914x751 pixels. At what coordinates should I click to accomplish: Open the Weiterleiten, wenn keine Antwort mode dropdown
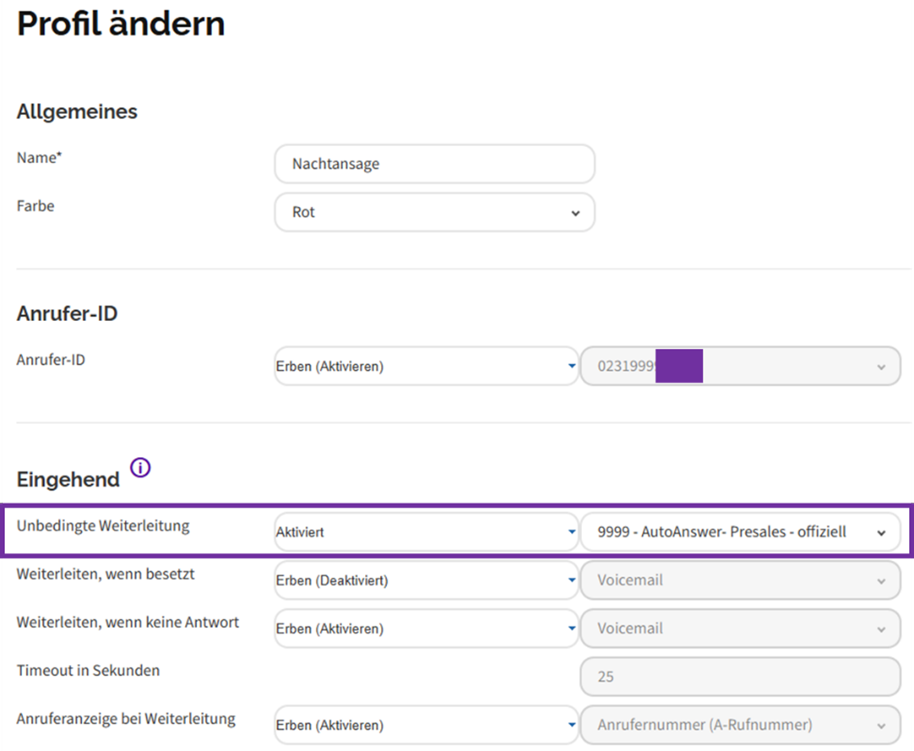(x=426, y=629)
